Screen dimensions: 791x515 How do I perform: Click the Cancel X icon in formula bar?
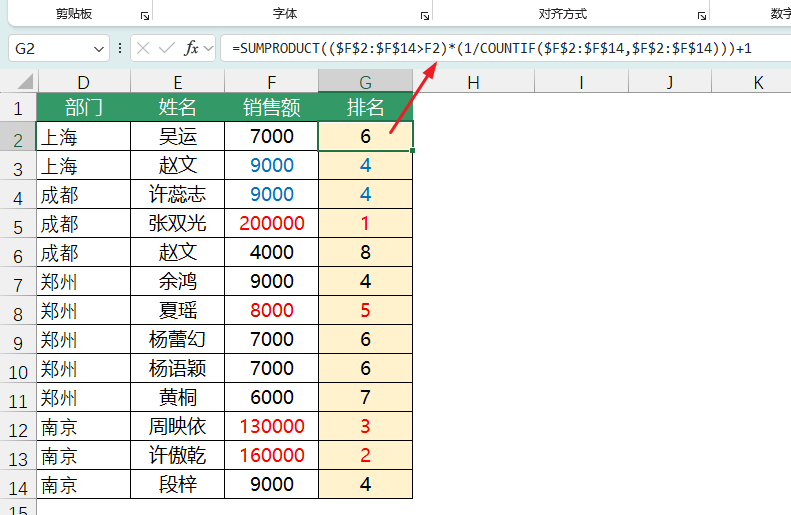(x=143, y=48)
